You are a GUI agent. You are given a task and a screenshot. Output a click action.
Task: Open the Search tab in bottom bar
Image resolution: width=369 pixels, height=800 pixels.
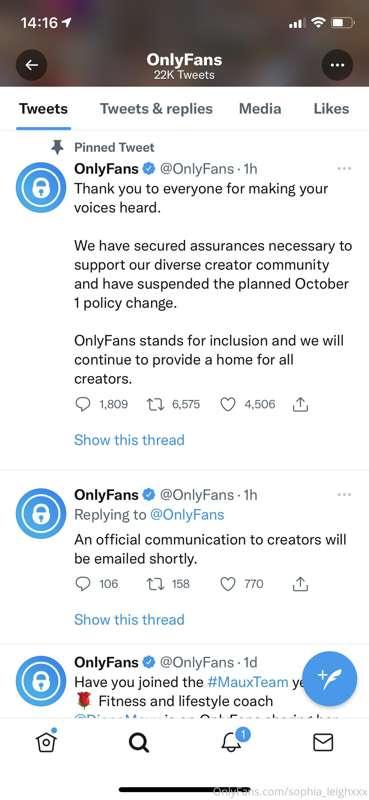[138, 742]
